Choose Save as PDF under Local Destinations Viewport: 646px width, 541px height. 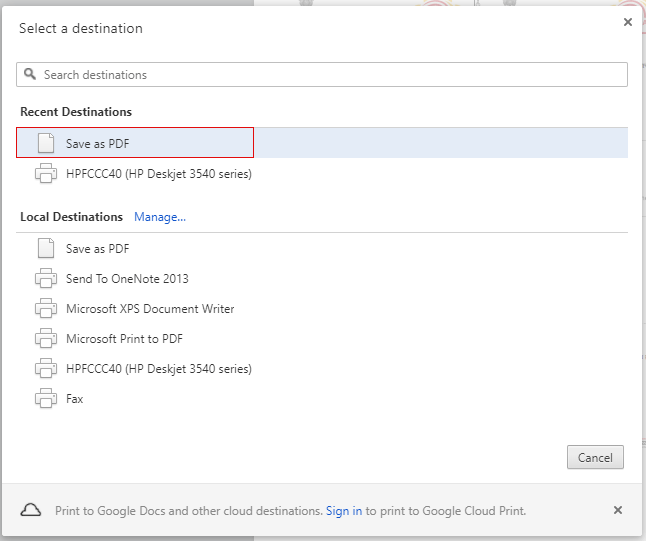(x=98, y=249)
